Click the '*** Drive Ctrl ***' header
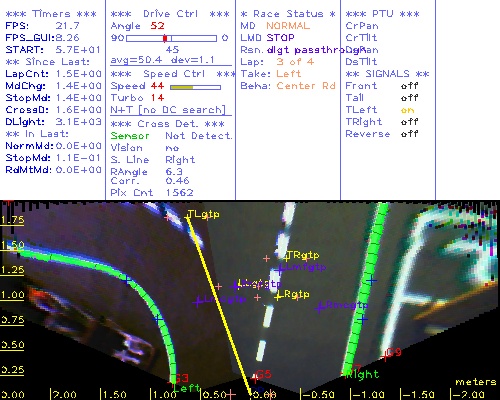 (170, 14)
